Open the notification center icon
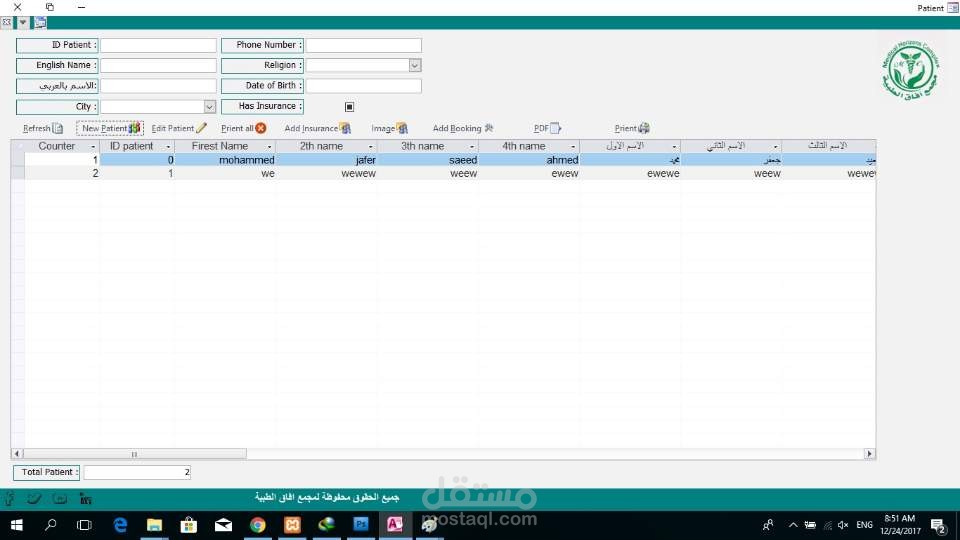This screenshot has width=960, height=540. (937, 525)
